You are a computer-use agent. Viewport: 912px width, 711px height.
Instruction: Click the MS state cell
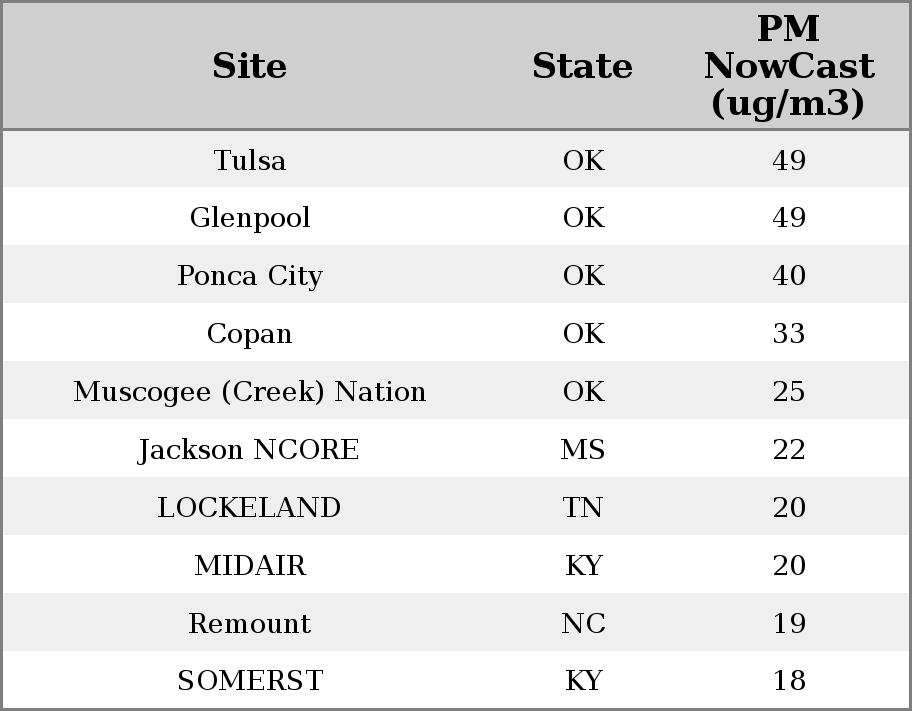click(583, 450)
